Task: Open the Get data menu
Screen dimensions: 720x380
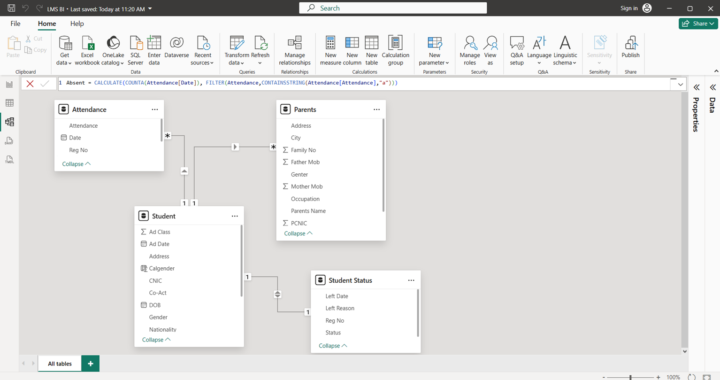Action: tap(64, 50)
